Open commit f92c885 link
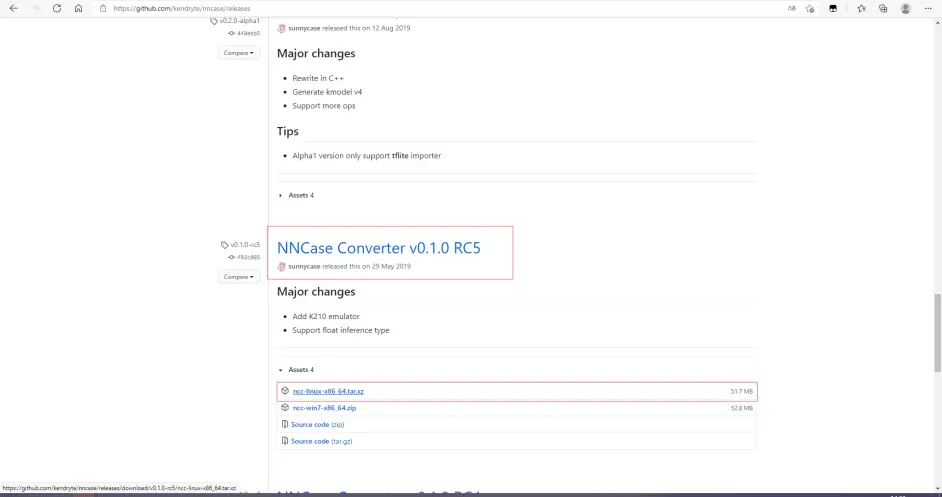 click(249, 257)
